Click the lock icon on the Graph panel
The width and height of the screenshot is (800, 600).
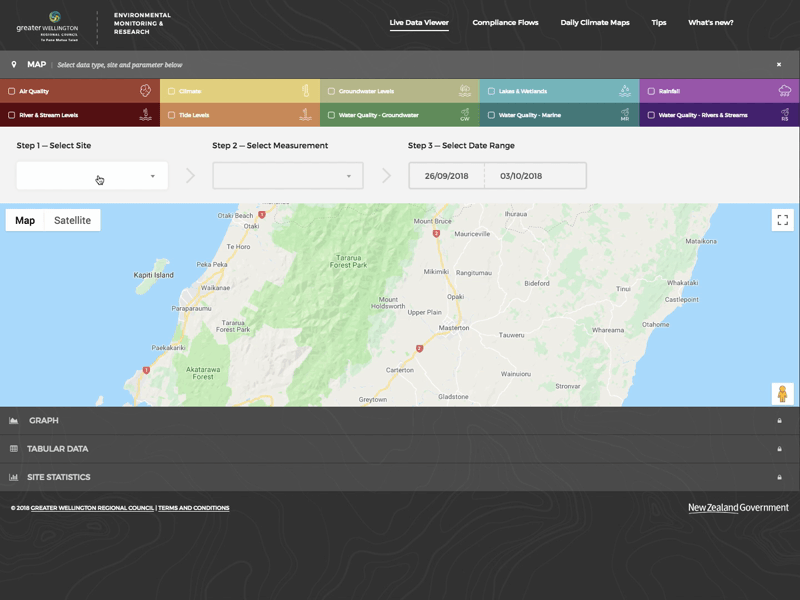click(x=779, y=421)
